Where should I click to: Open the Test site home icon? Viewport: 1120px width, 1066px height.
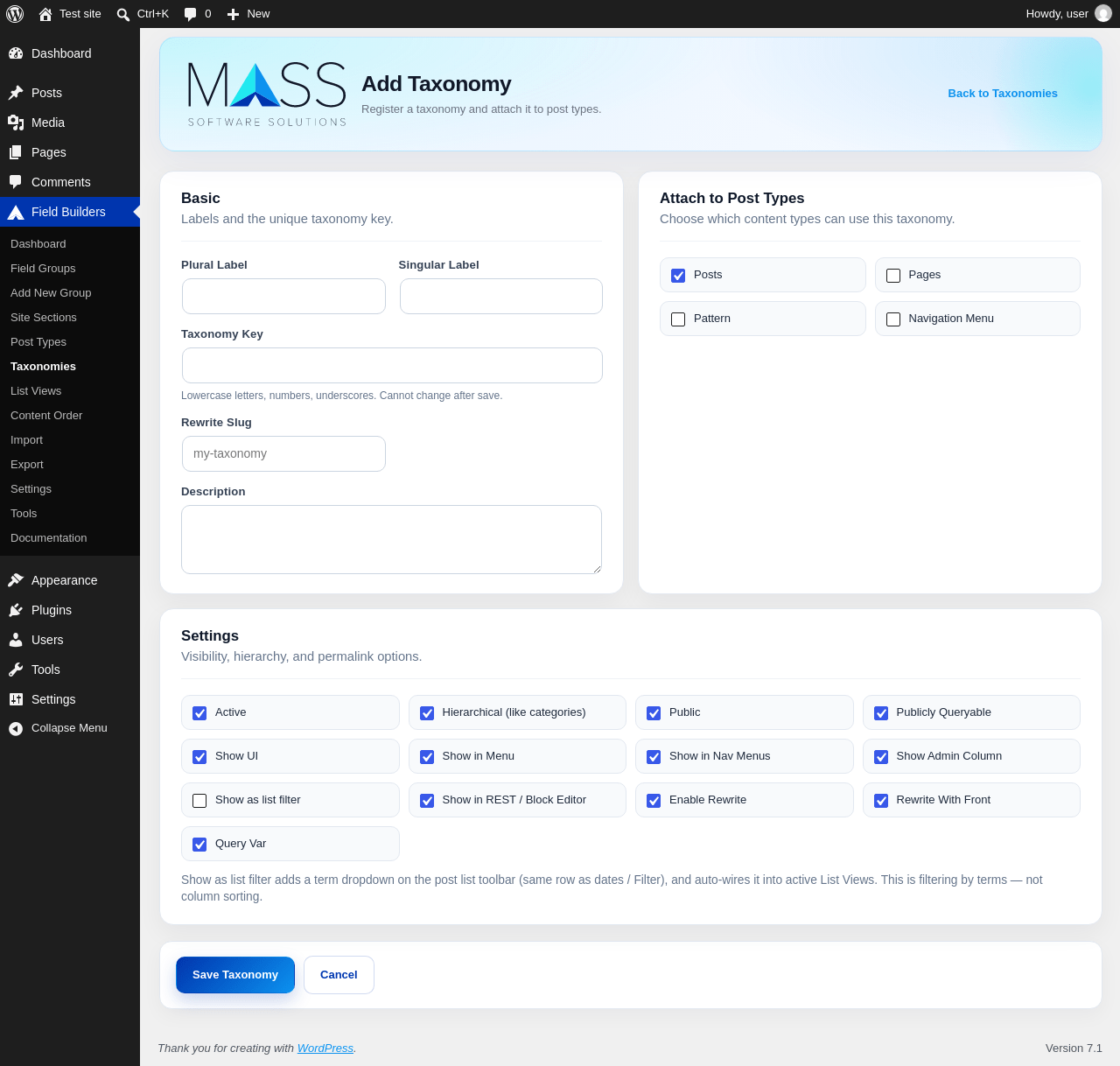click(45, 14)
